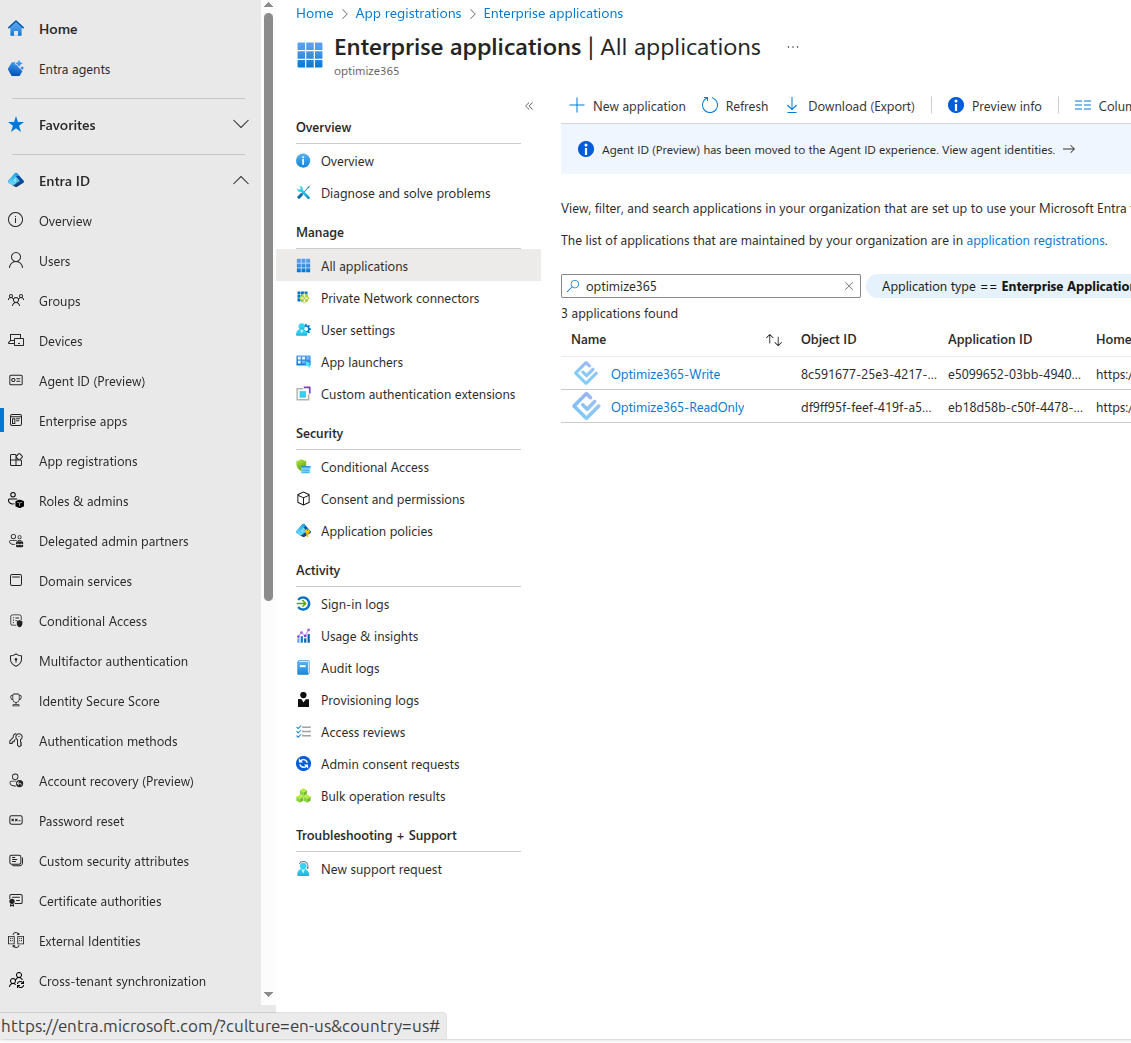Create a New application from the toolbar
Viewport: 1131px width, 1043px height.
(x=627, y=105)
